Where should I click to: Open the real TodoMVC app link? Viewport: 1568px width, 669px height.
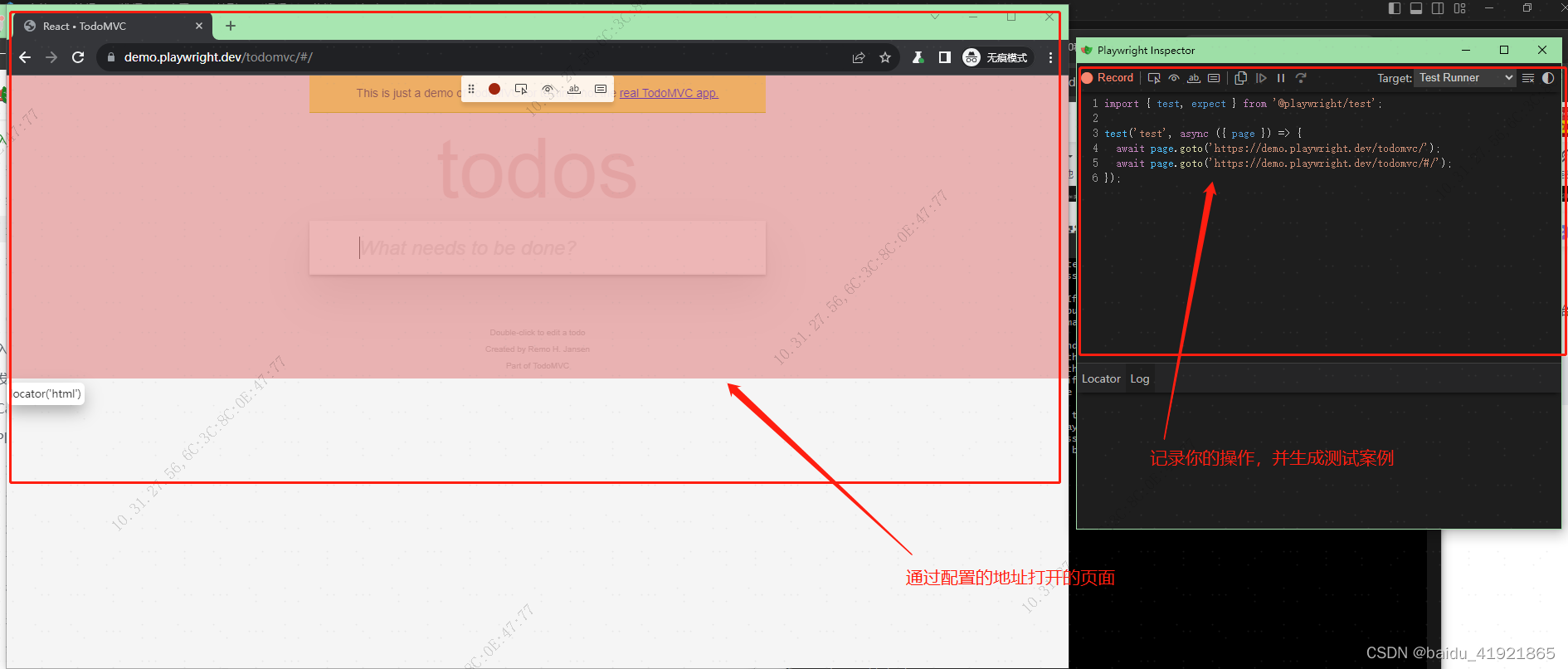669,93
